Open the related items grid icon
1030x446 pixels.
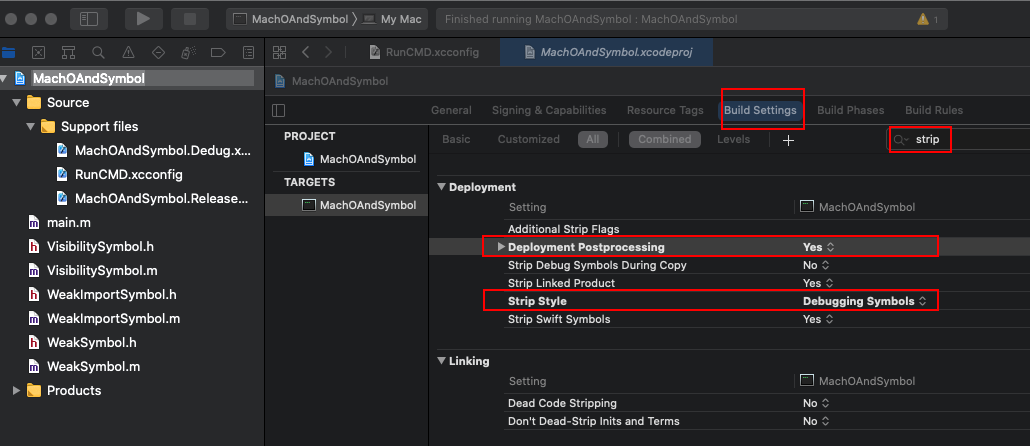tap(279, 53)
